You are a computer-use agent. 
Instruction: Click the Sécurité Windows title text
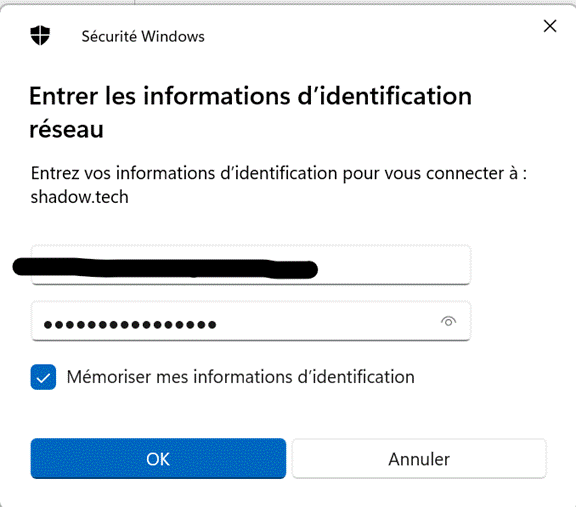coord(143,36)
